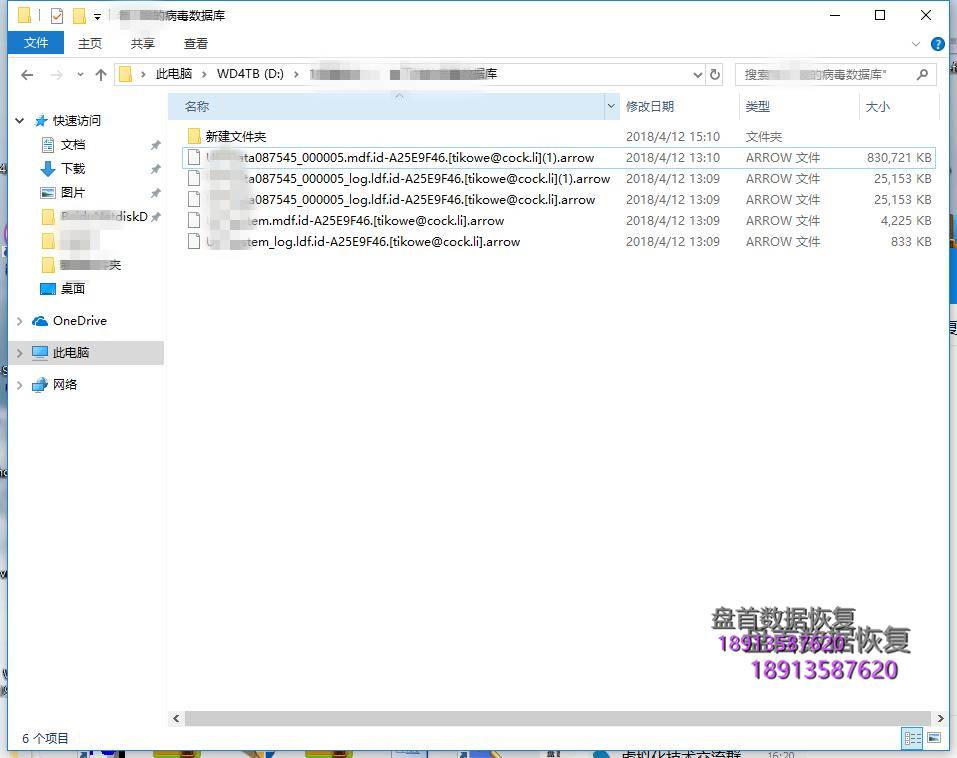Click the horizontal scrollbar track
The height and width of the screenshot is (758, 957).
[x=557, y=718]
